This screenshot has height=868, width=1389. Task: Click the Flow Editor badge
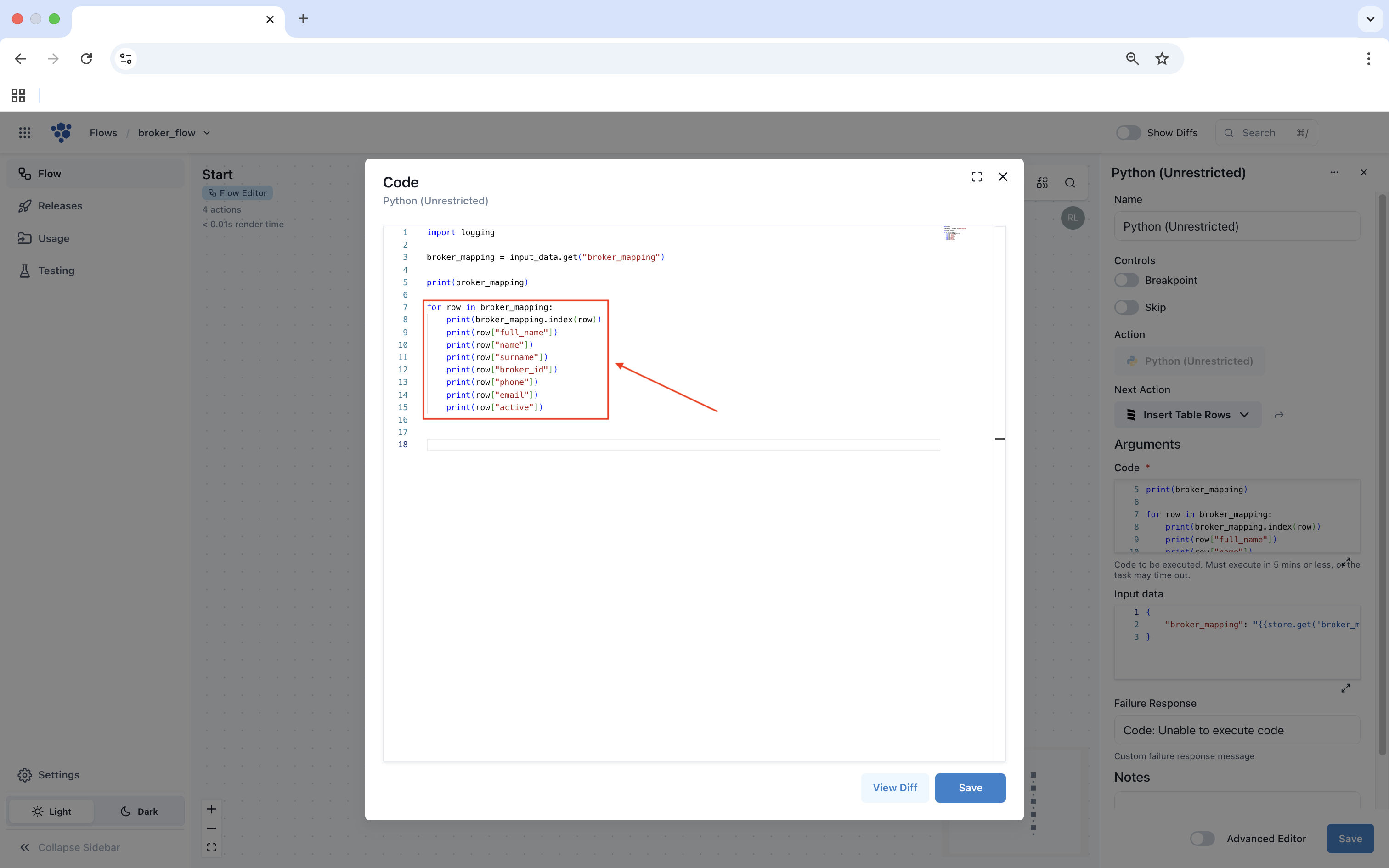point(237,193)
